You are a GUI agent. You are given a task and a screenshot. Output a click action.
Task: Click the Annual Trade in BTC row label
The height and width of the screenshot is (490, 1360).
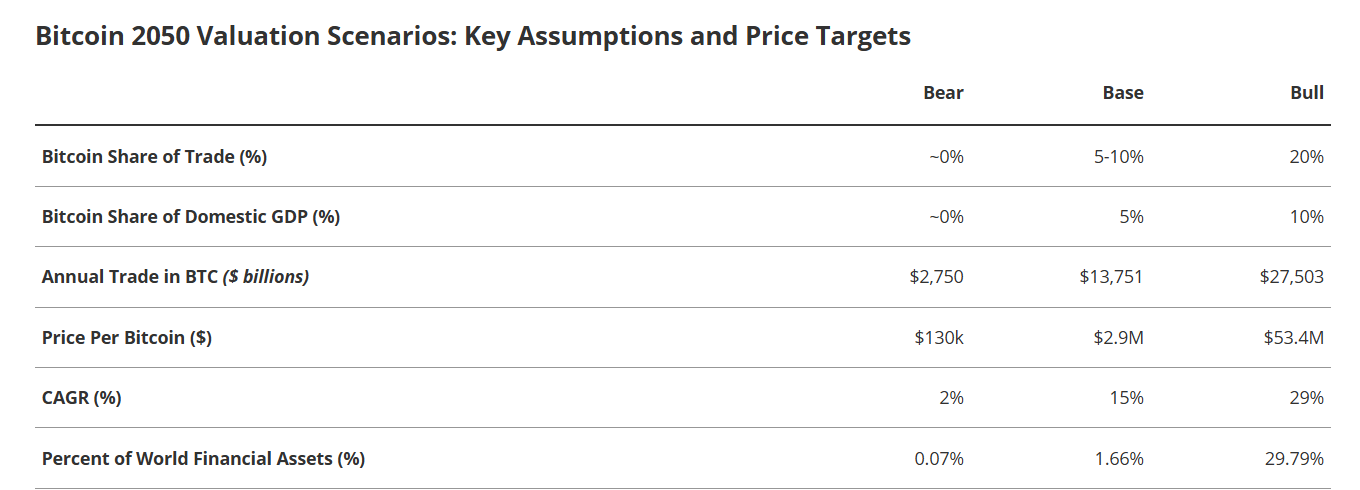[x=175, y=277]
